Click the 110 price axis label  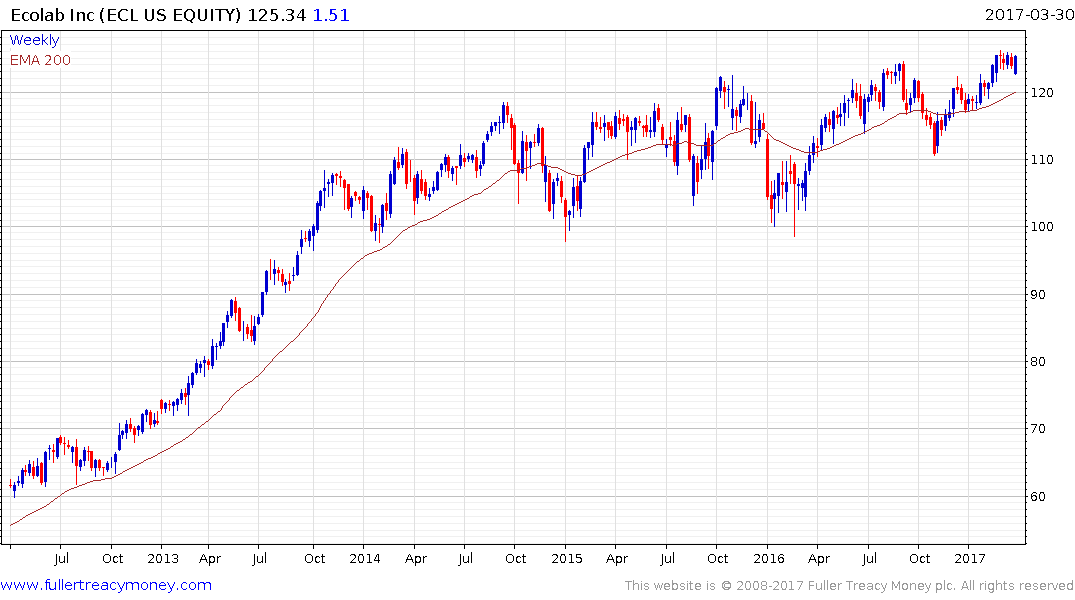pos(1042,160)
